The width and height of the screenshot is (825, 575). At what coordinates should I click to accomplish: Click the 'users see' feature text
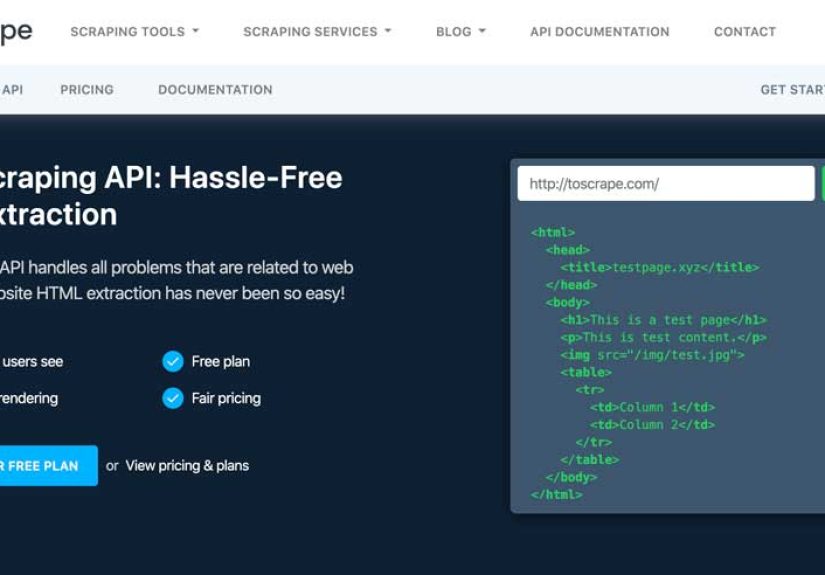click(32, 361)
